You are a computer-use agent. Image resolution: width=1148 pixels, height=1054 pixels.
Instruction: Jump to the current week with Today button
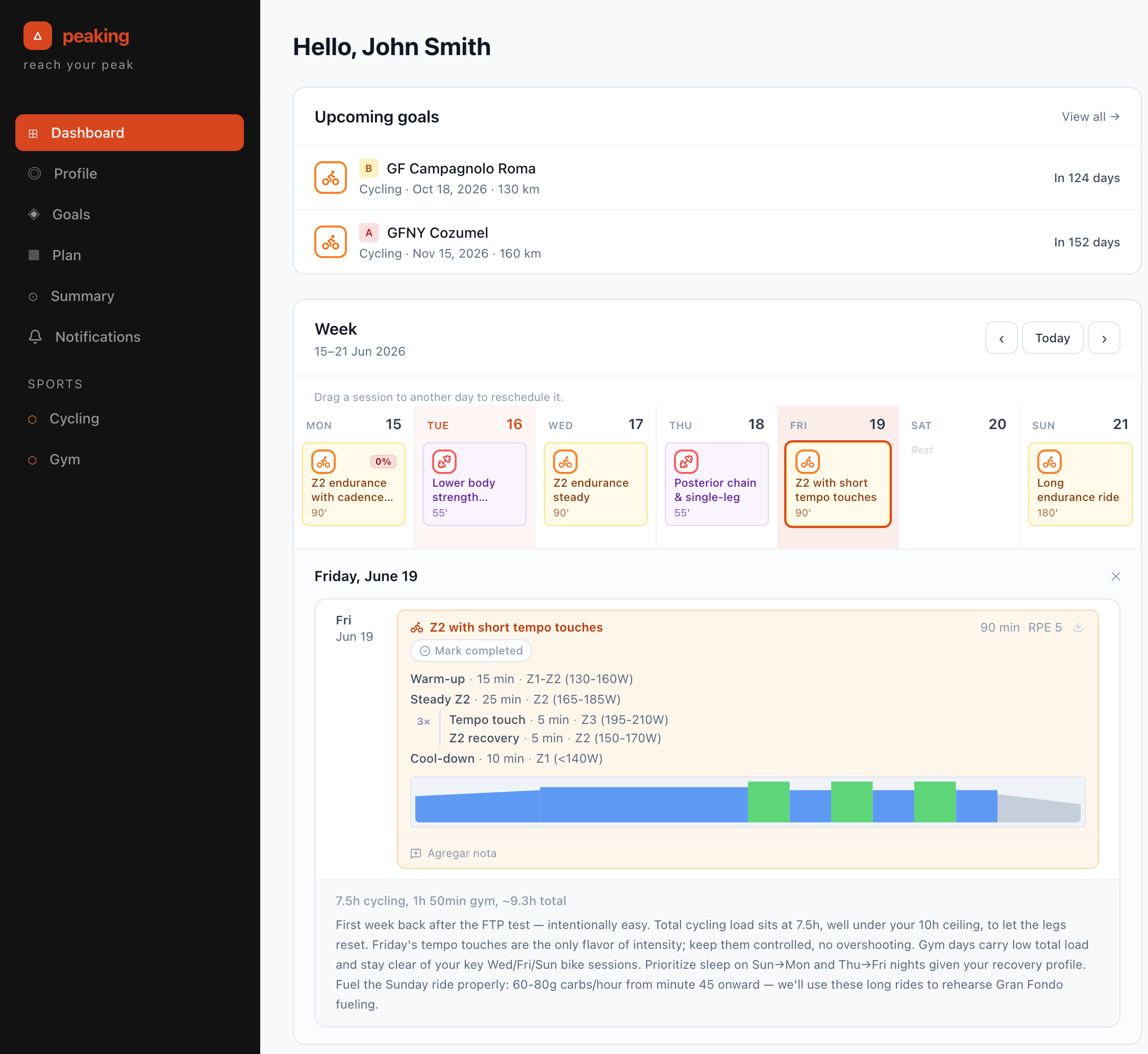click(1052, 338)
